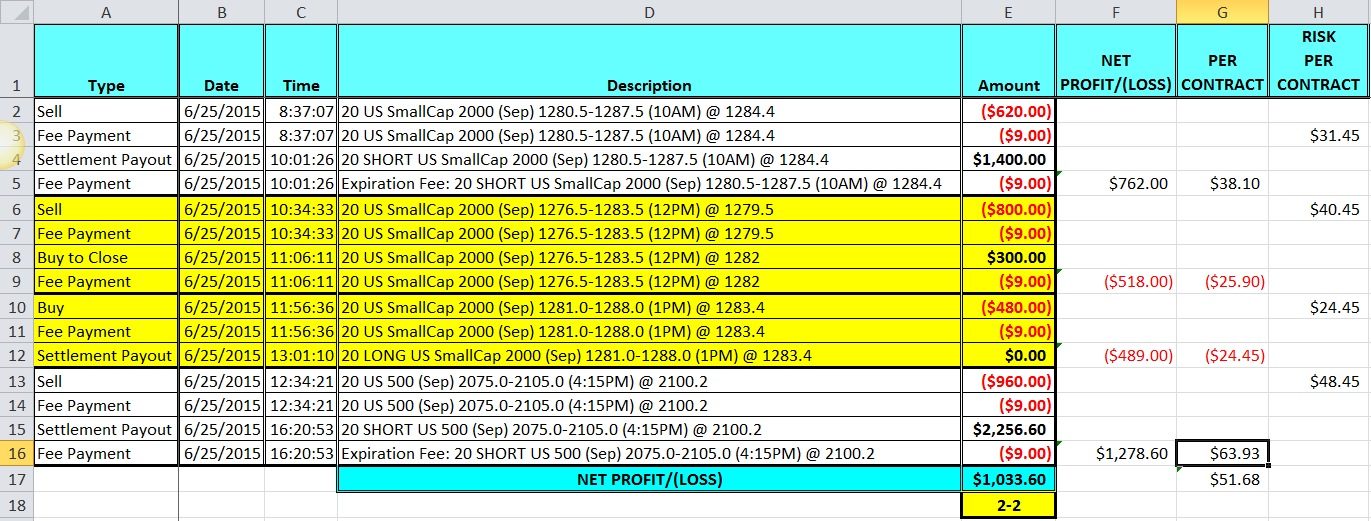Click the Time header cell
This screenshot has height=521, width=1371.
301,60
